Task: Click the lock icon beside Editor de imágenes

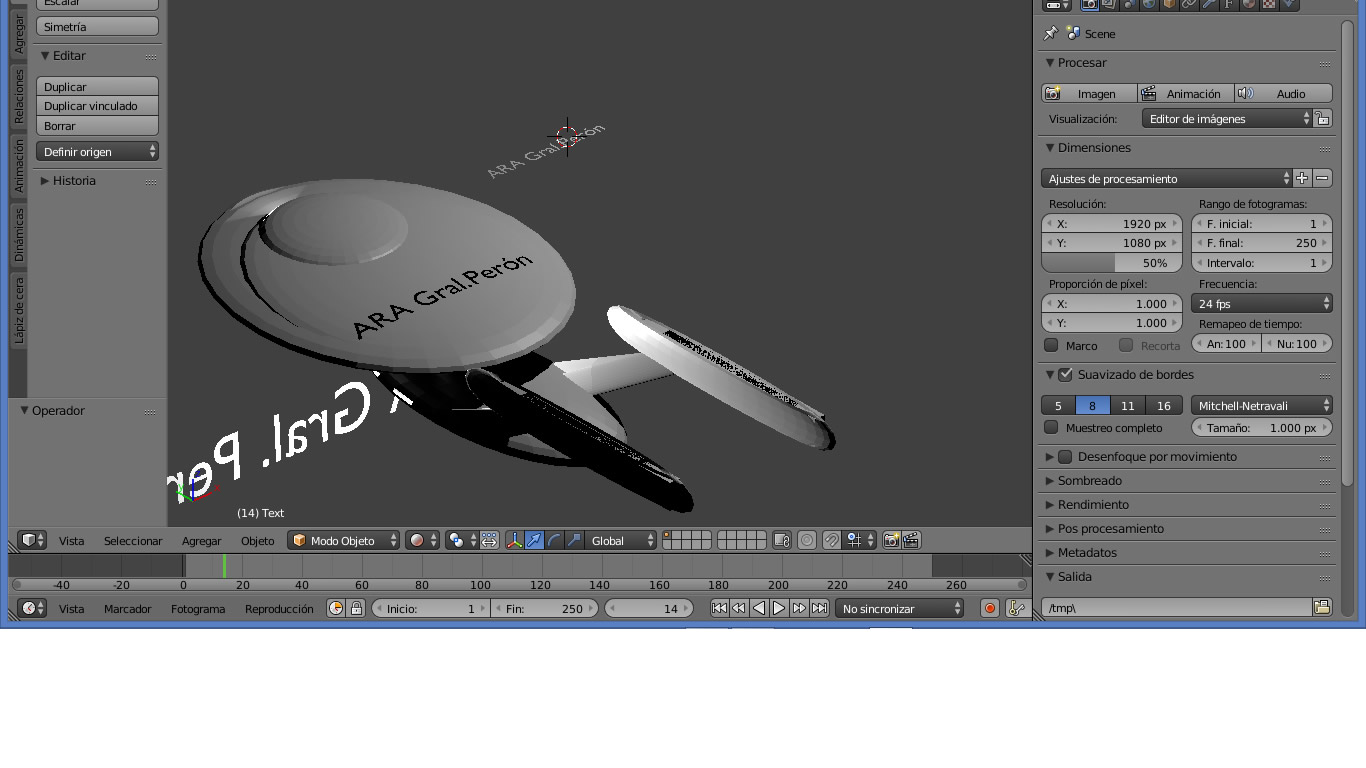Action: tap(1322, 118)
